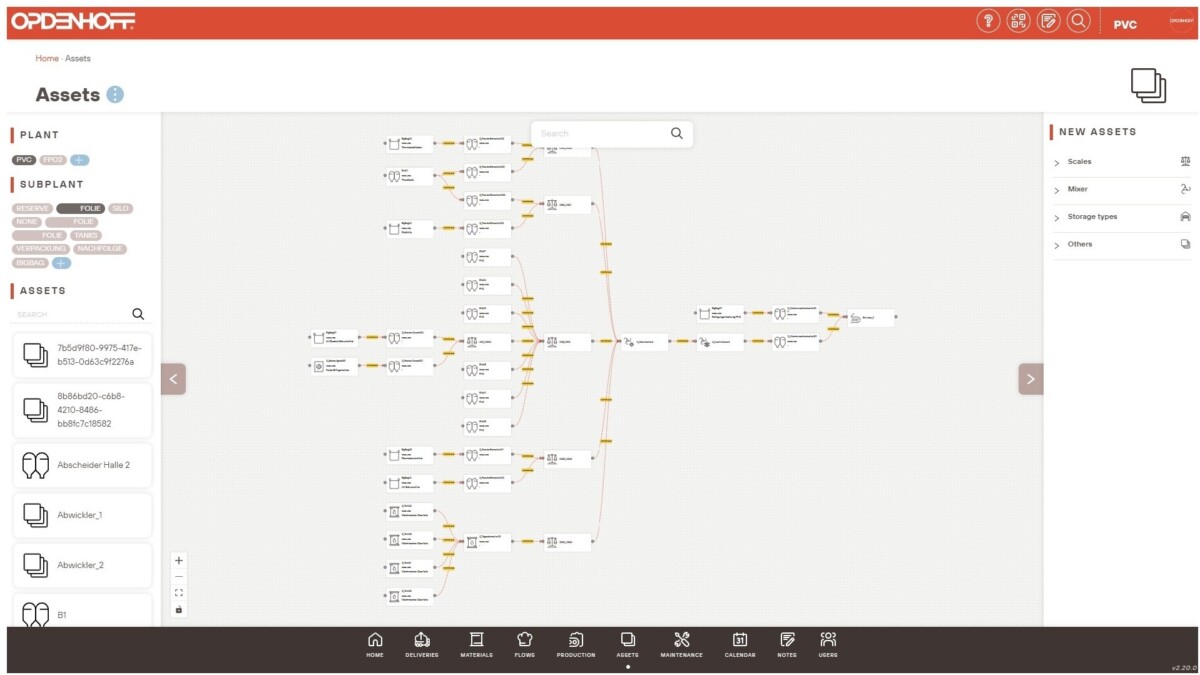Viewport: 1200px width, 675px height.
Task: Open the header search magnifier icon
Action: pos(1078,21)
